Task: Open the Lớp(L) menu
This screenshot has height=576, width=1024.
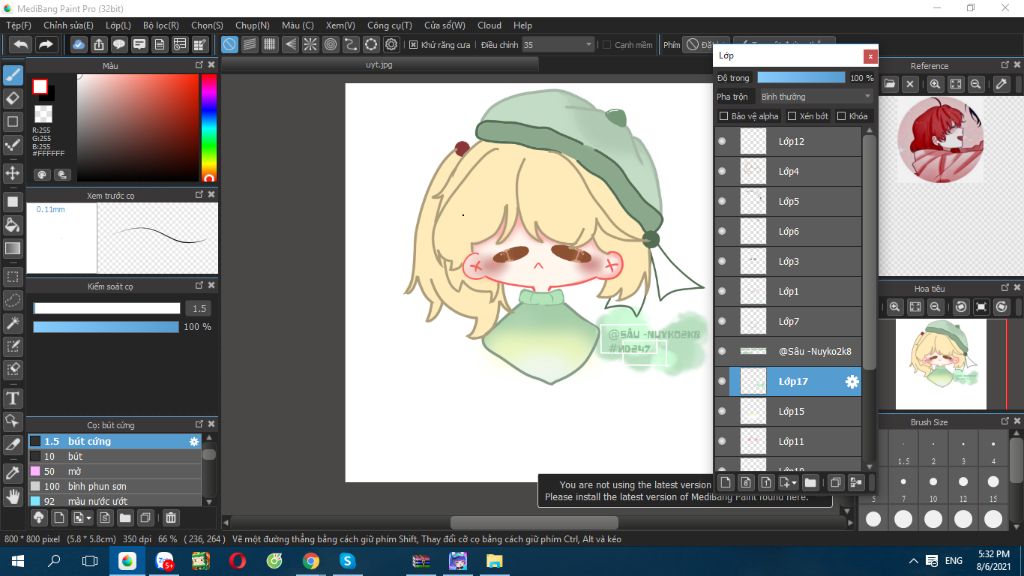Action: click(x=118, y=25)
